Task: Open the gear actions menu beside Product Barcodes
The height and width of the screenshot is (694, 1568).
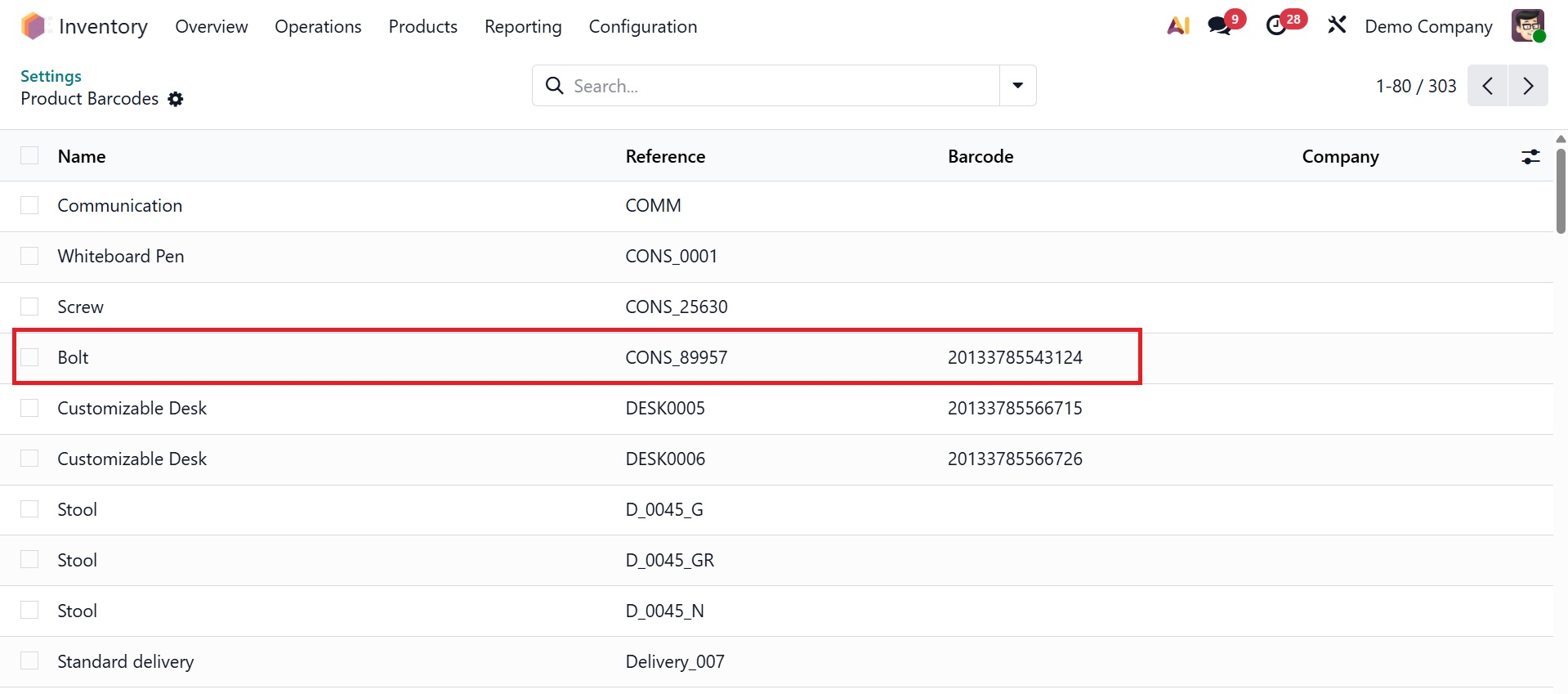Action: click(x=176, y=99)
